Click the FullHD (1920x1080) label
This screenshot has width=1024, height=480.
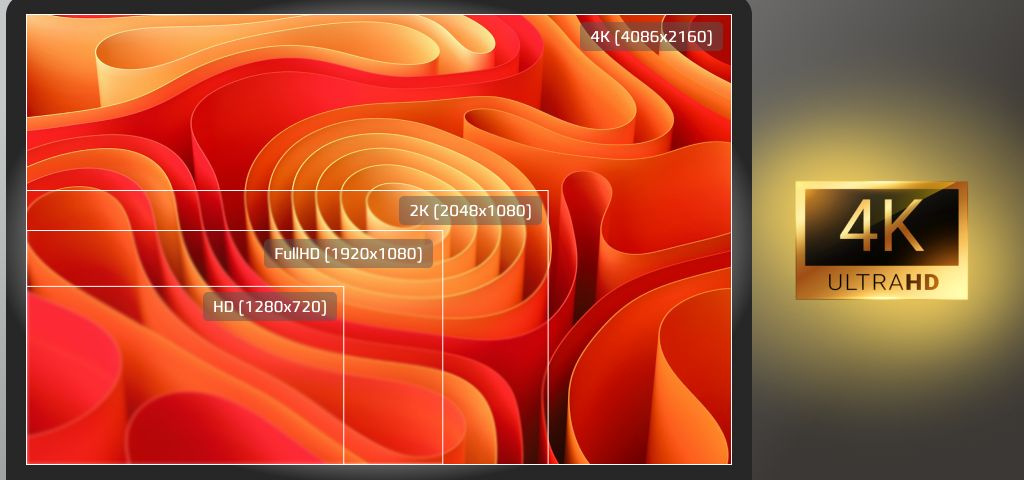[x=348, y=253]
